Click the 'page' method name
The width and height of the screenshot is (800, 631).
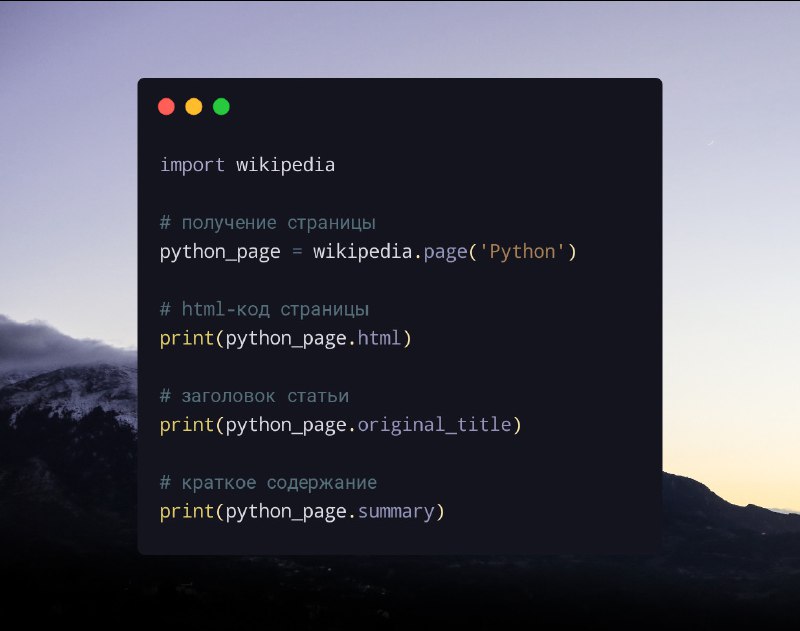pyautogui.click(x=445, y=252)
